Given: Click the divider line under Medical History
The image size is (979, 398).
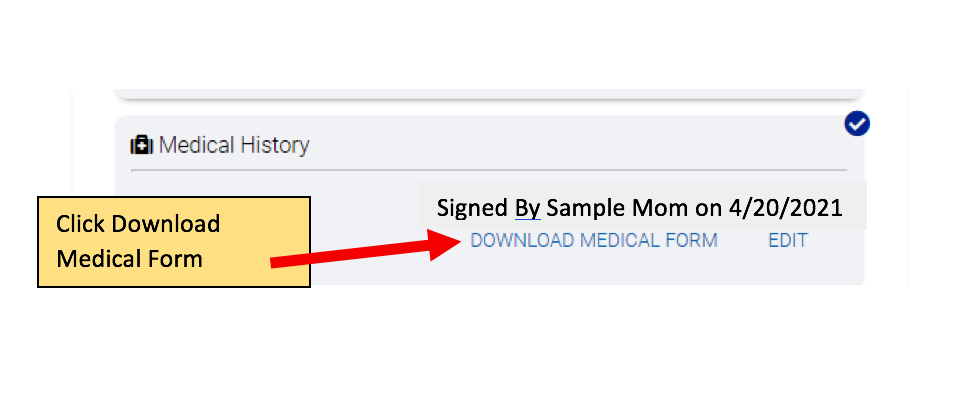Looking at the screenshot, I should tap(489, 170).
